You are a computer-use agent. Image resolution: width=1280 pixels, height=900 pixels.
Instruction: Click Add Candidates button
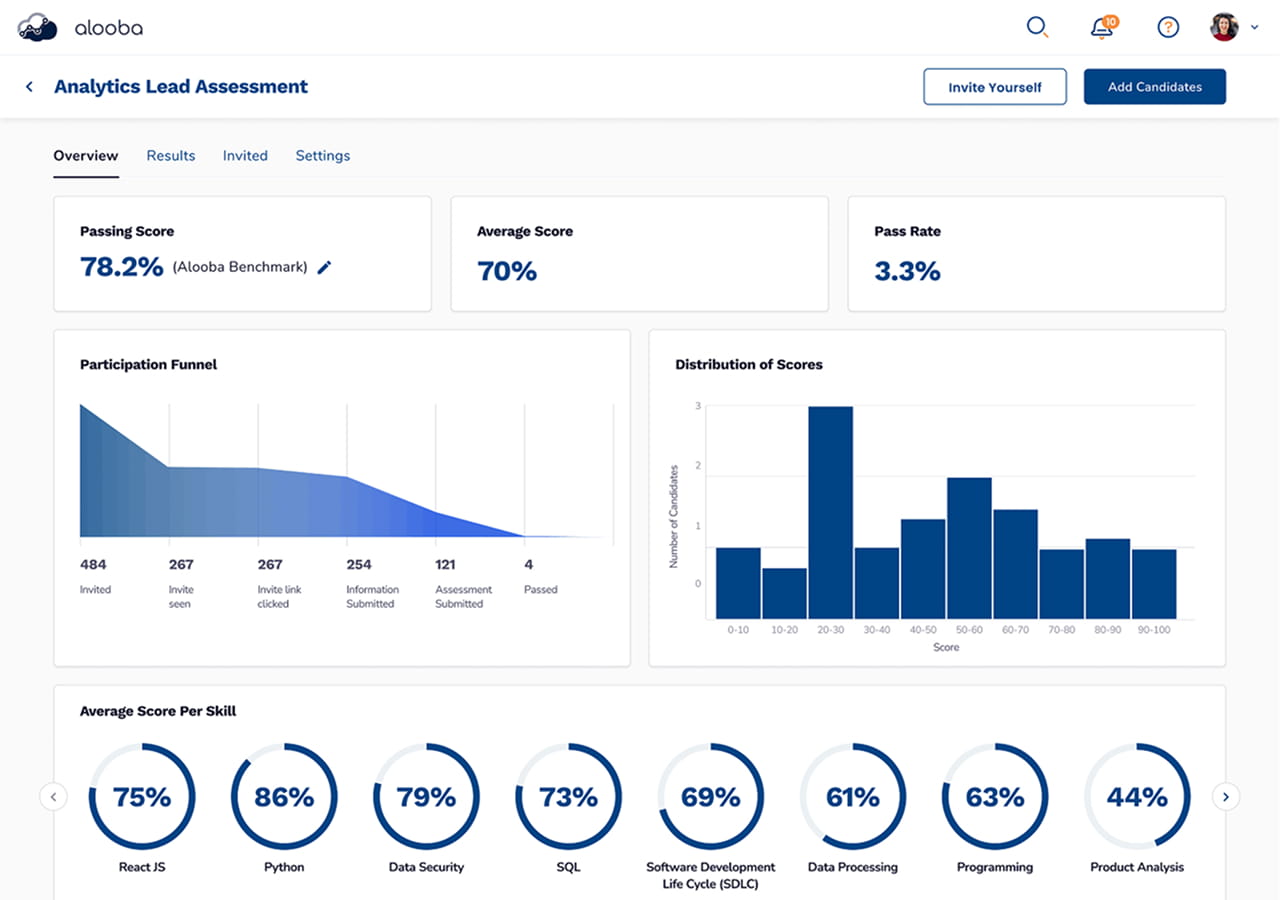tap(1155, 87)
